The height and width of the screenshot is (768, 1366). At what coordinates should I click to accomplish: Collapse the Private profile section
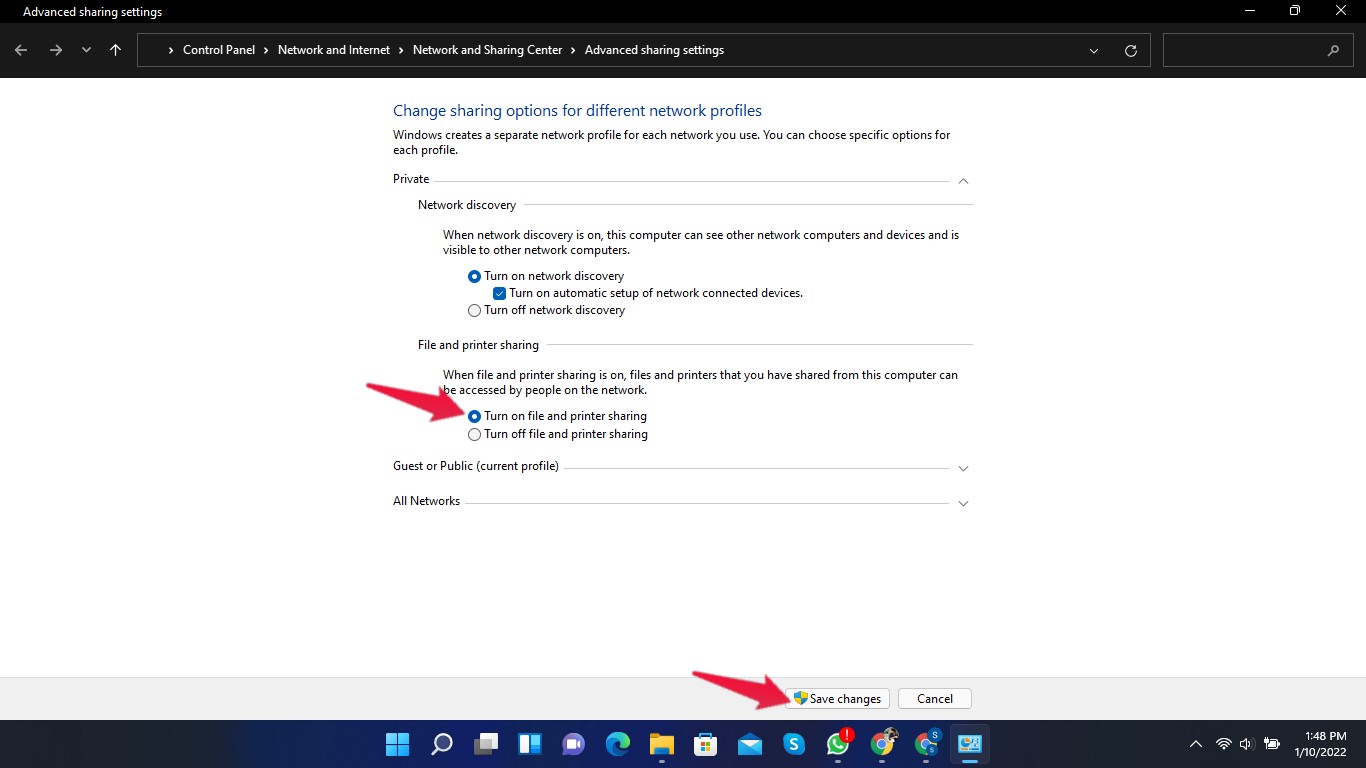[x=963, y=181]
